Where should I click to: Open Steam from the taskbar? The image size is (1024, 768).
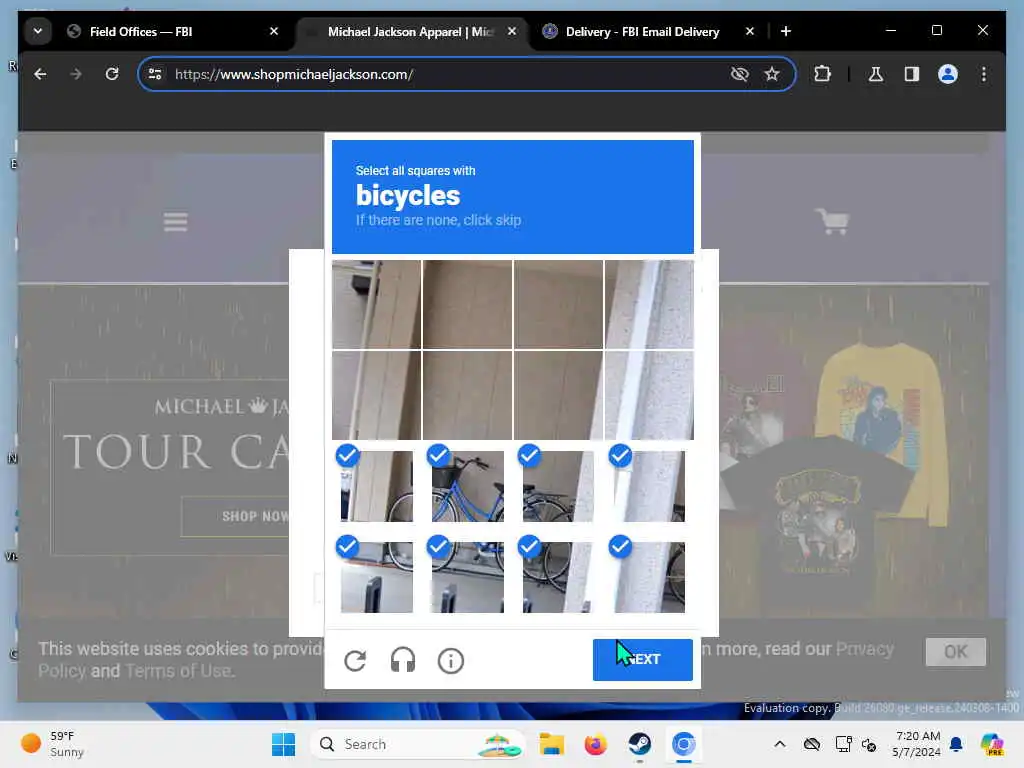639,744
